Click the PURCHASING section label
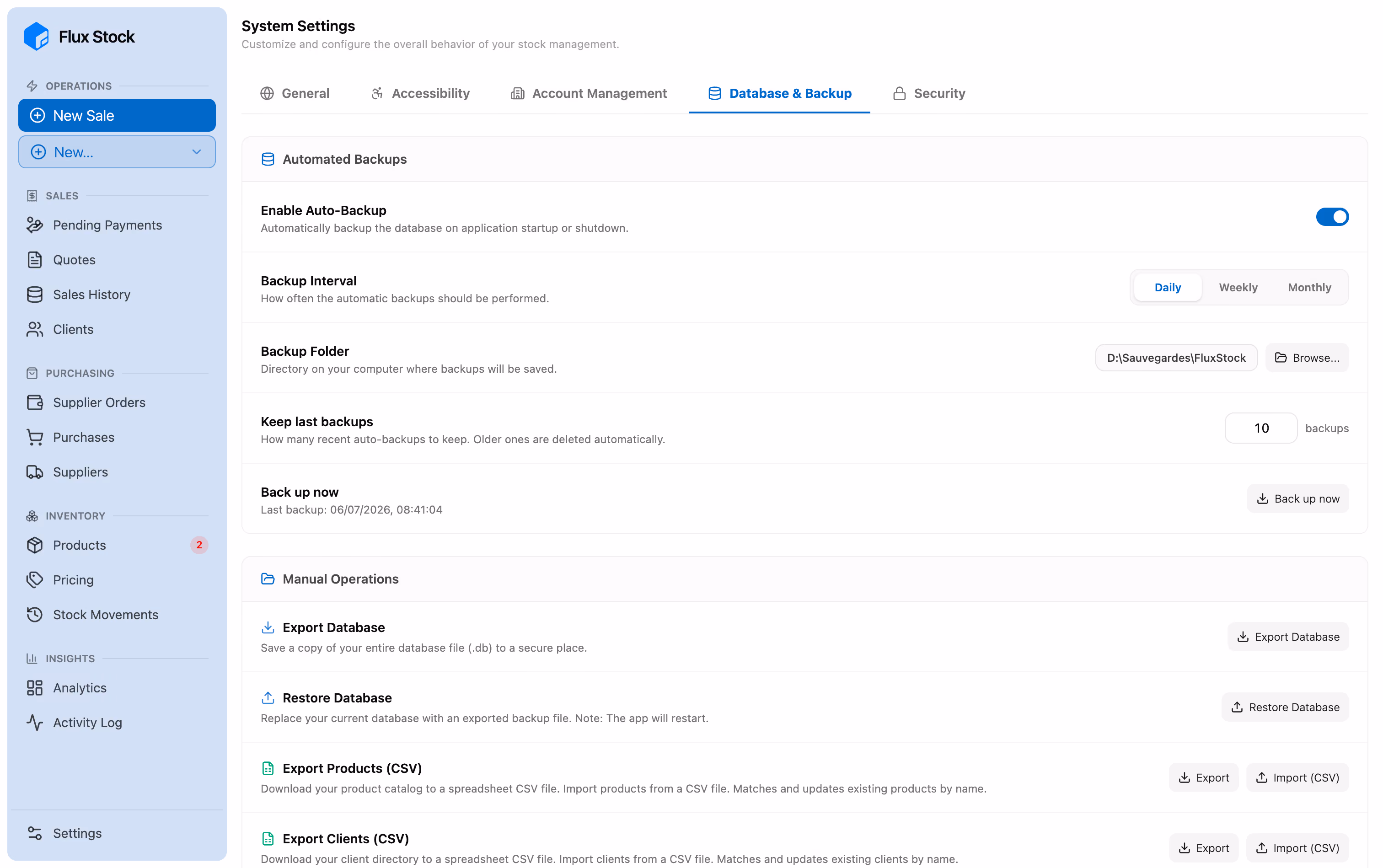This screenshot has width=1383, height=868. [80, 373]
